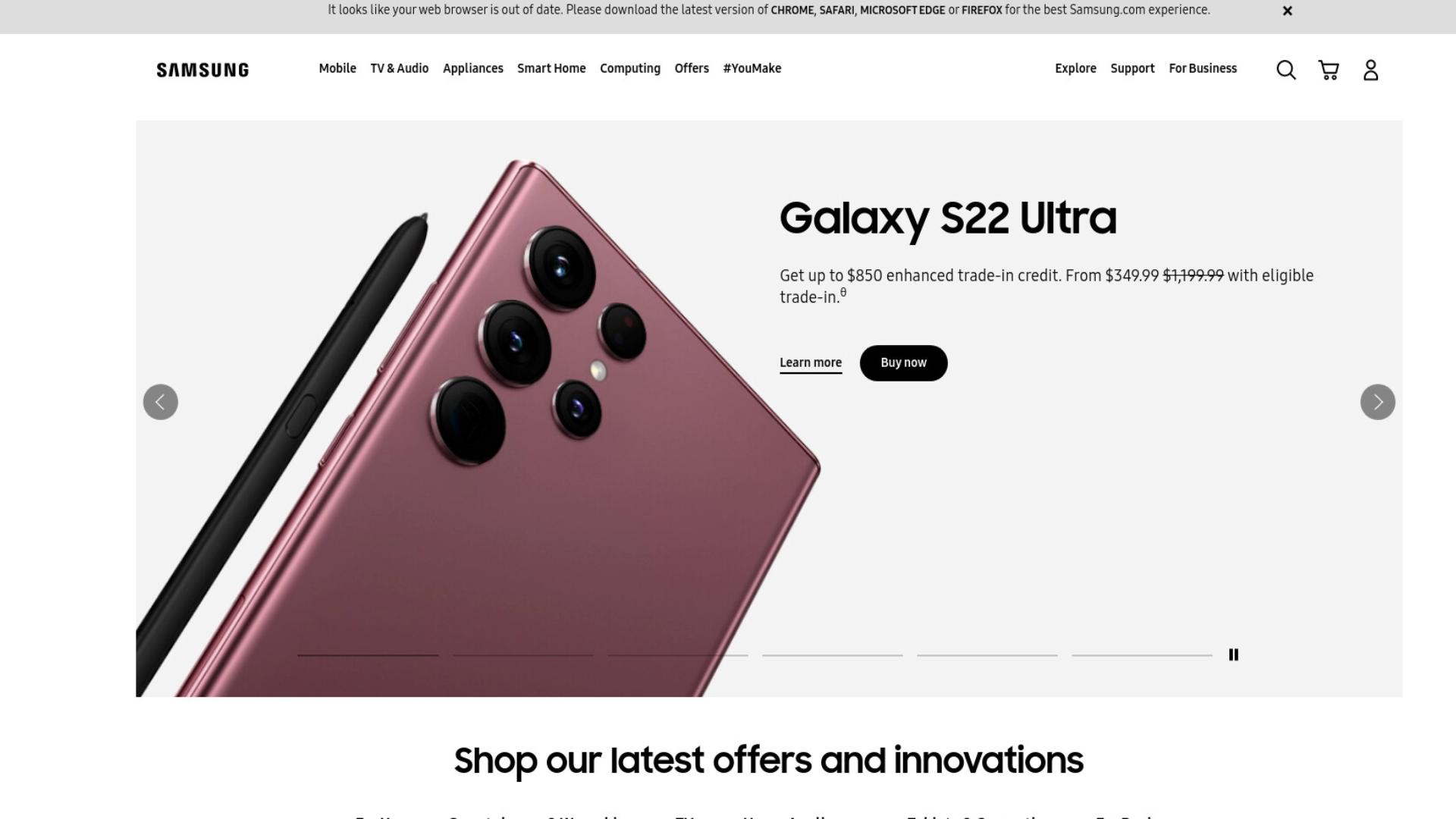1456x819 pixels.
Task: Dismiss the outdated browser banner
Action: (x=1287, y=11)
